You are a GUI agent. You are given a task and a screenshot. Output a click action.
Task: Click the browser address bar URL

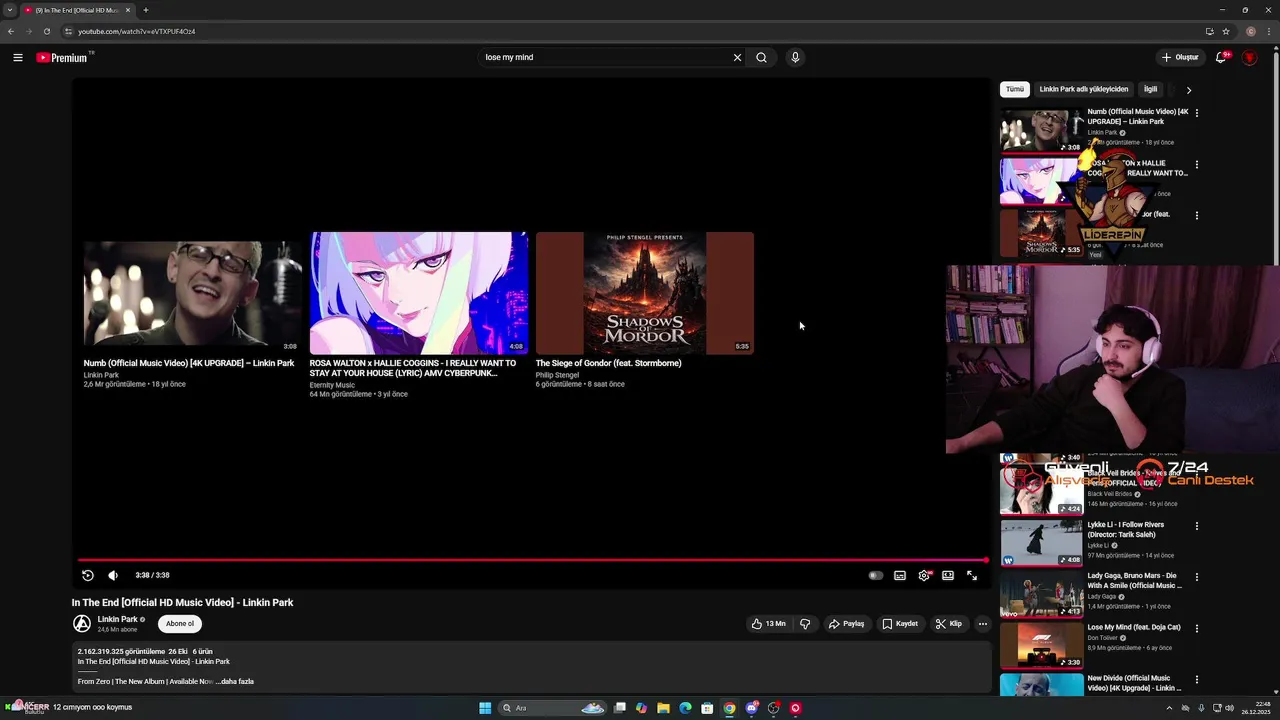[x=136, y=31]
